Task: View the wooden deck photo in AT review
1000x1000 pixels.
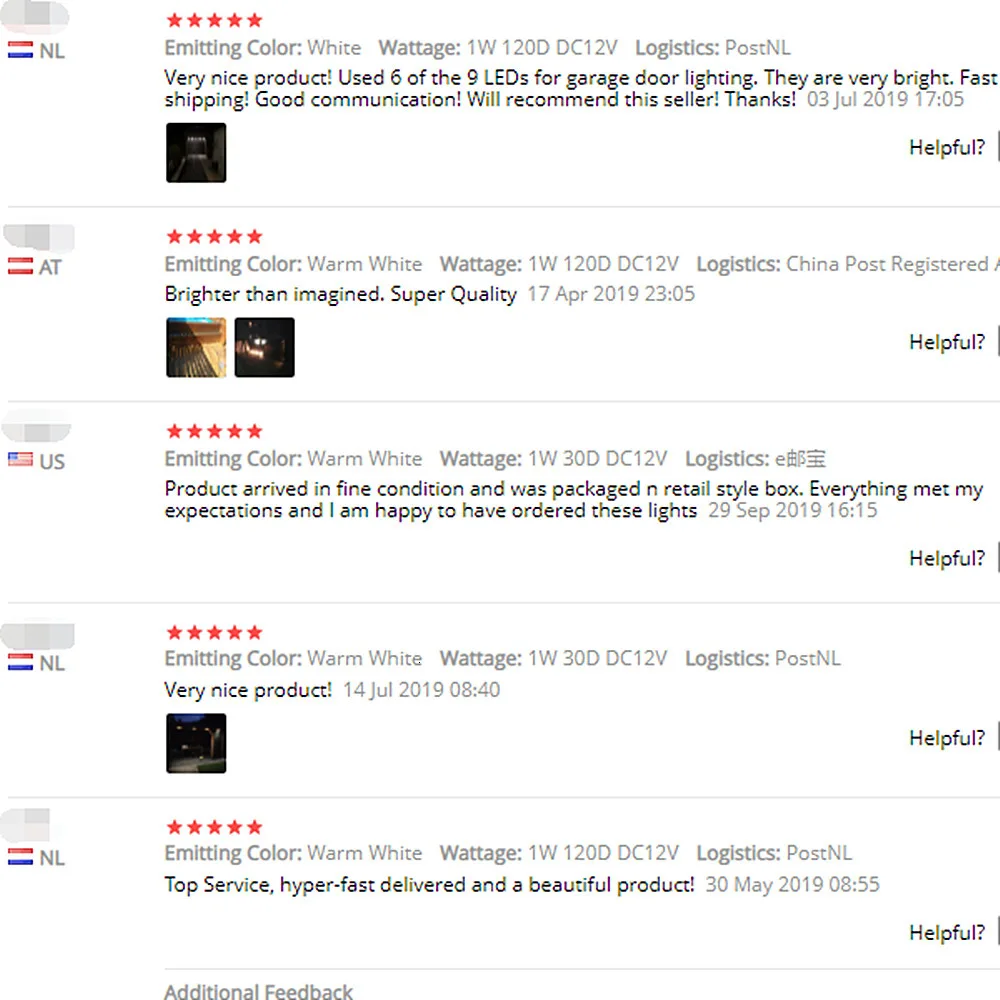Action: [x=196, y=347]
